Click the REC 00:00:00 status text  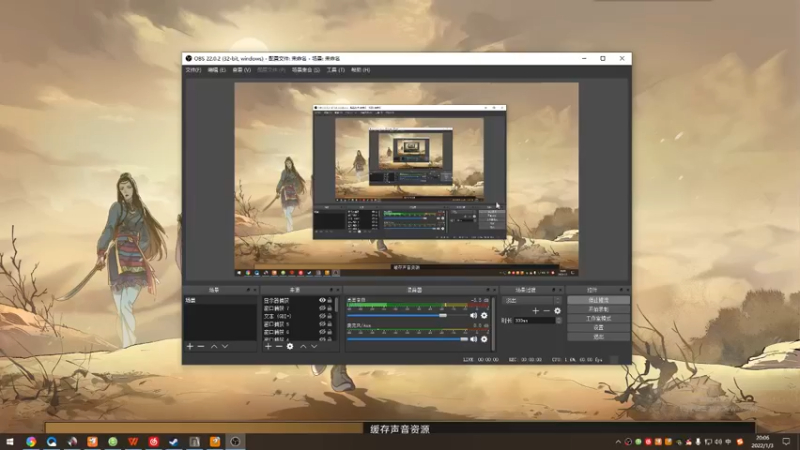pyautogui.click(x=525, y=360)
